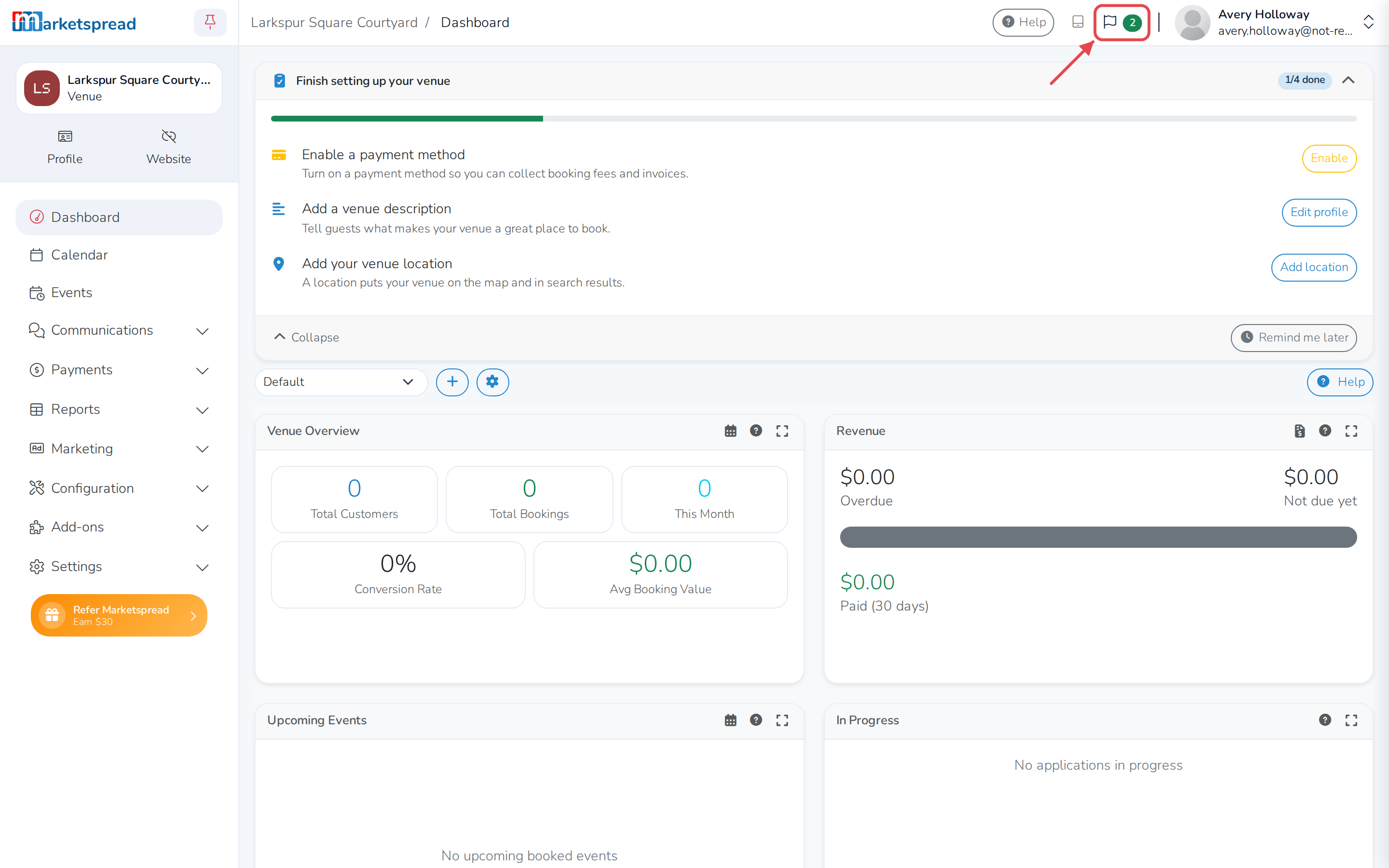Screen dimensions: 1389x868
Task: Click the Collapse link in setup panel
Action: [x=307, y=338]
